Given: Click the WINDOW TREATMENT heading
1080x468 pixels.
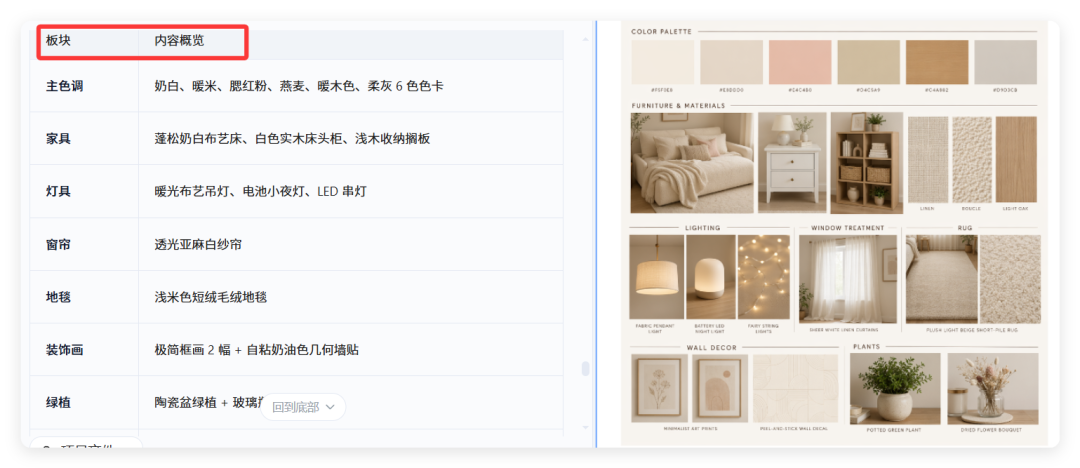Looking at the screenshot, I should 847,227.
